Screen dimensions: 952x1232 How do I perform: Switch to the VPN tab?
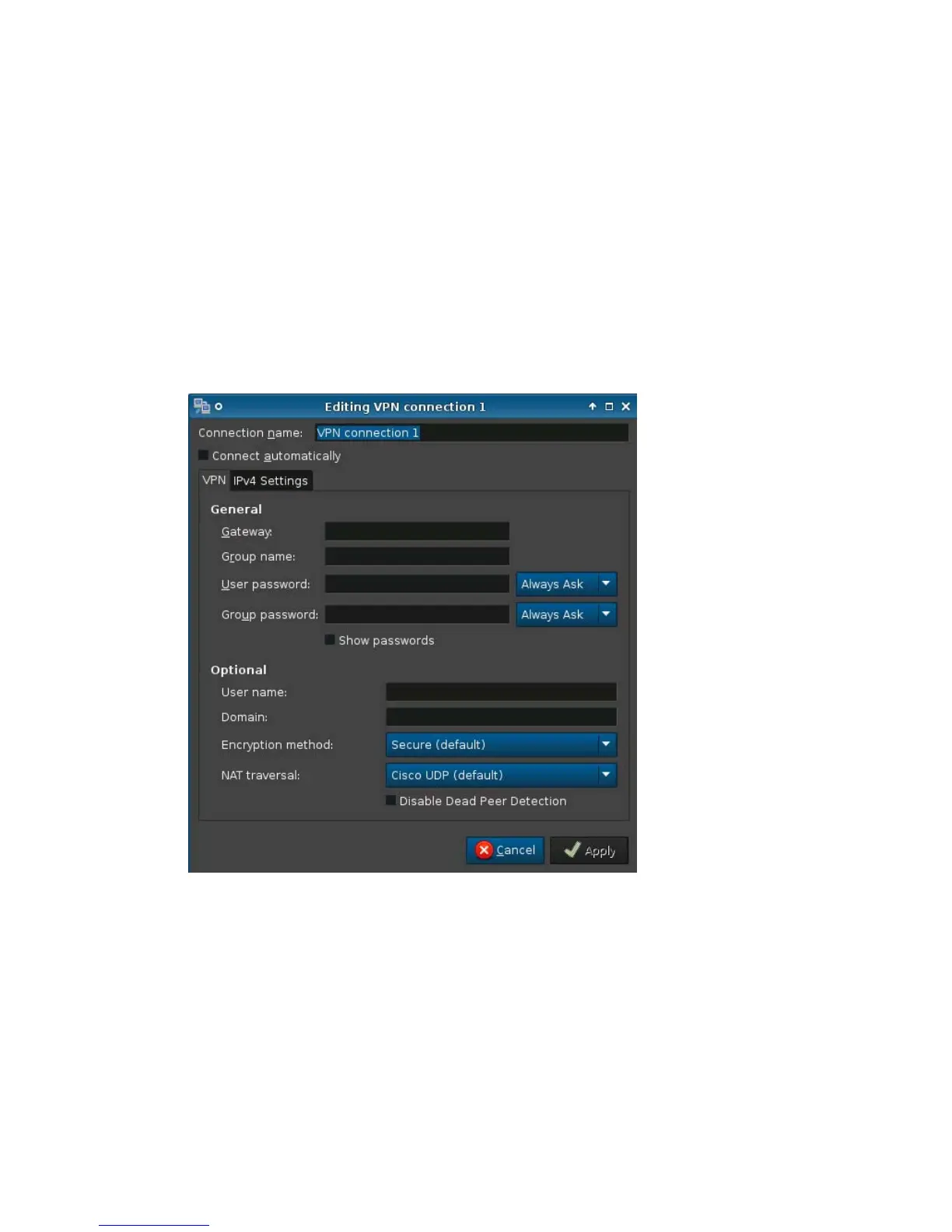pyautogui.click(x=214, y=480)
